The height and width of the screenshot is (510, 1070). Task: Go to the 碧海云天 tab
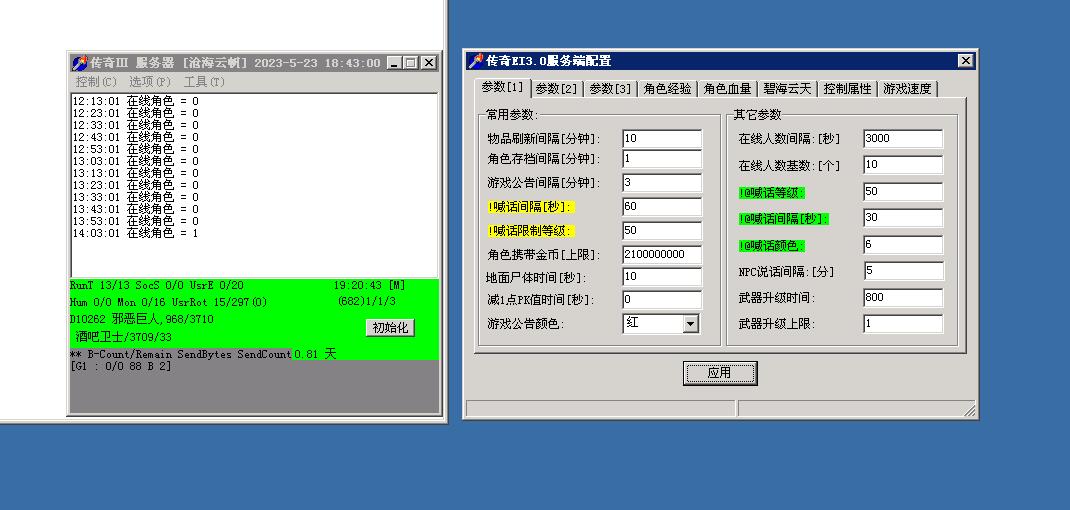pyautogui.click(x=787, y=89)
